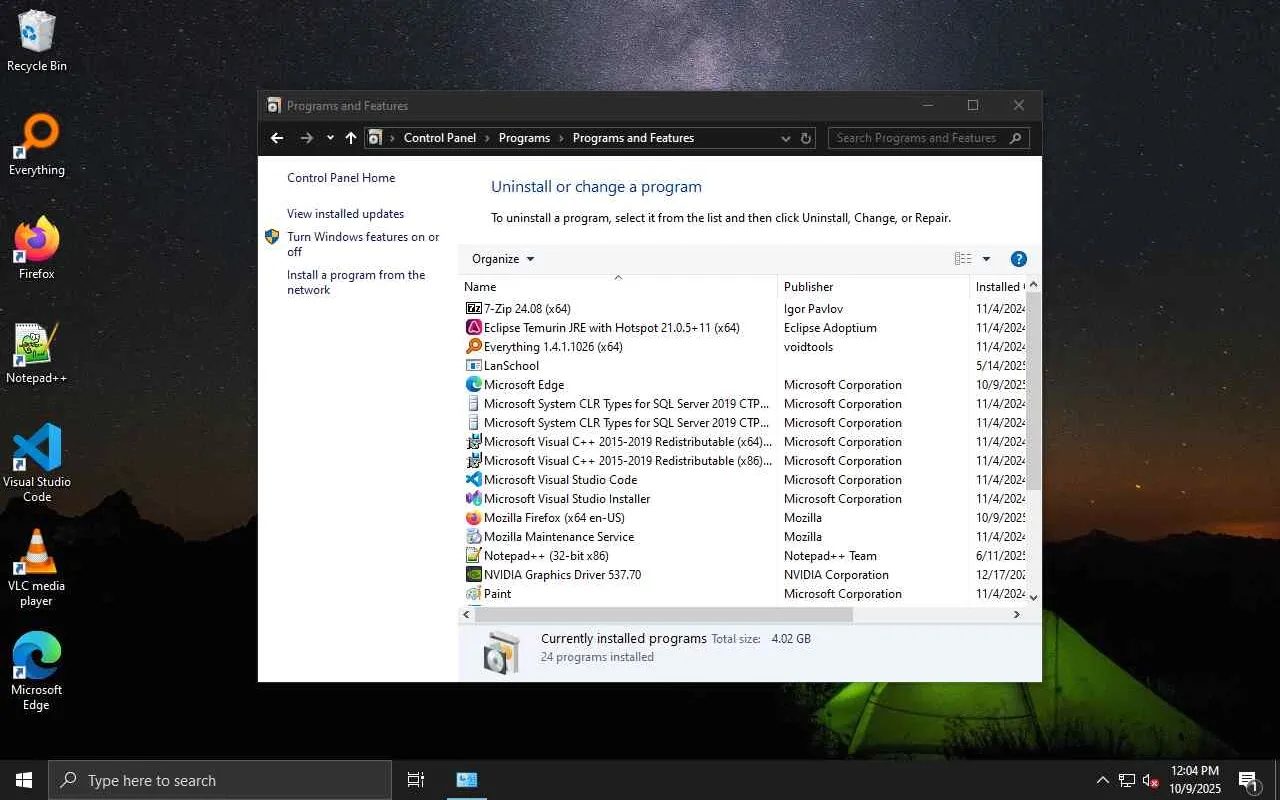Open the Recent locations dropdown arrow
This screenshot has height=800, width=1280.
click(x=330, y=138)
